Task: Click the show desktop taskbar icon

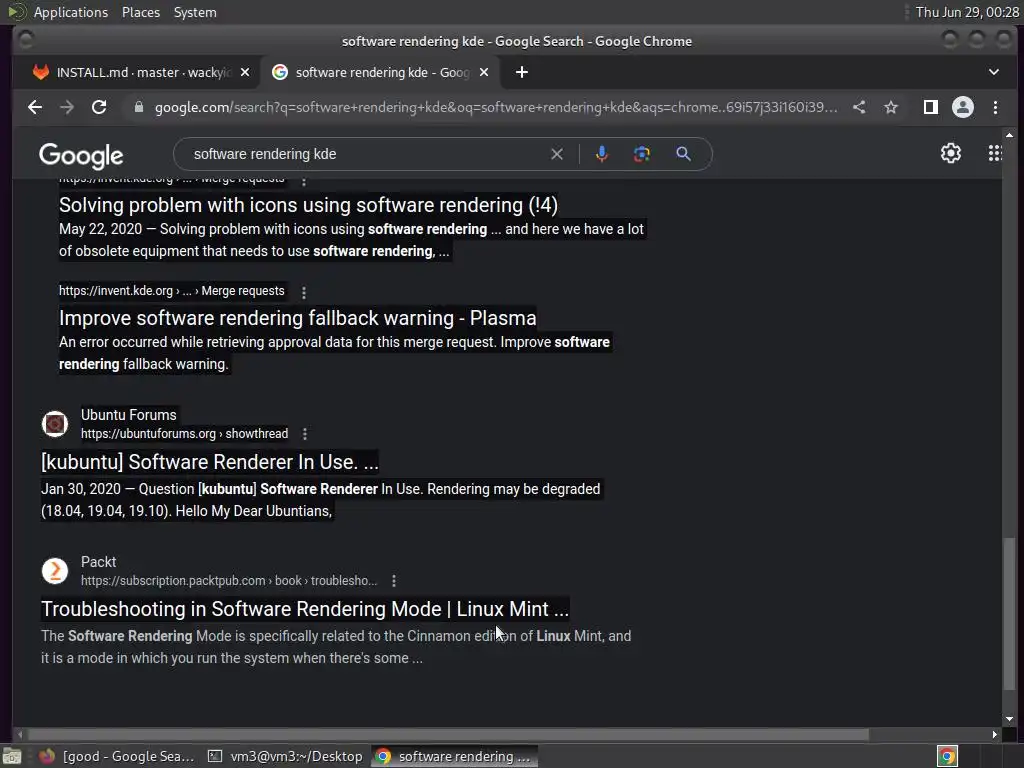Action: pos(12,756)
